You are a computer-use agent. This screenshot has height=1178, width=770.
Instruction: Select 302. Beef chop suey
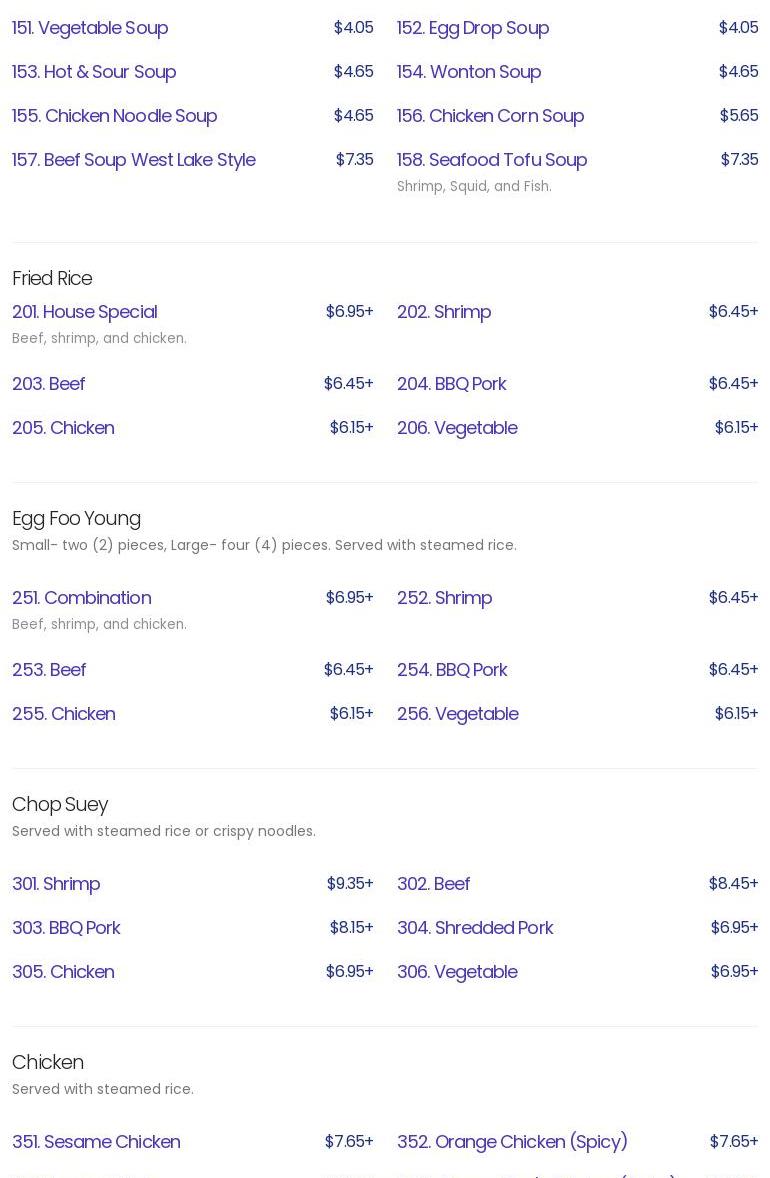tap(433, 884)
